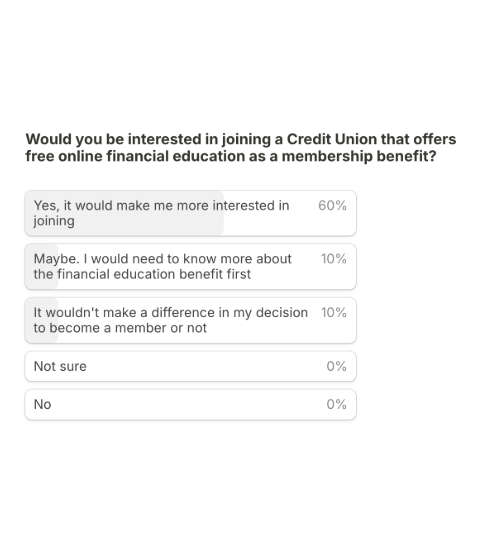Click "membership benefit?" in the heading

tap(359, 156)
